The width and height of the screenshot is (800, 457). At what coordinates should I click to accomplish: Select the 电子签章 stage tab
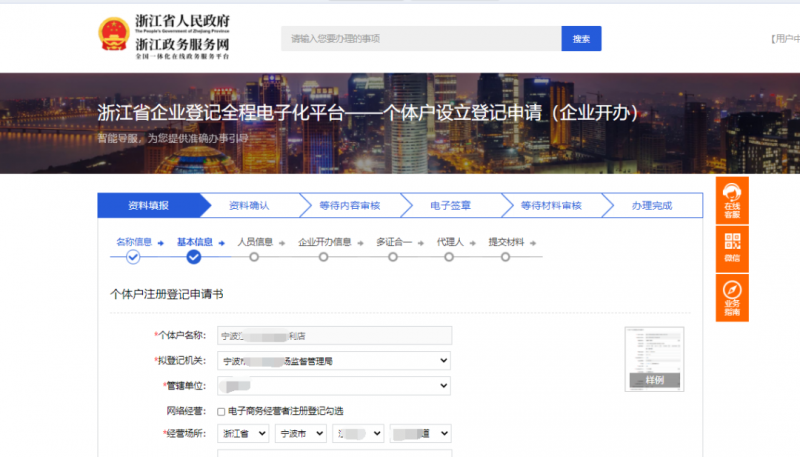pos(450,205)
